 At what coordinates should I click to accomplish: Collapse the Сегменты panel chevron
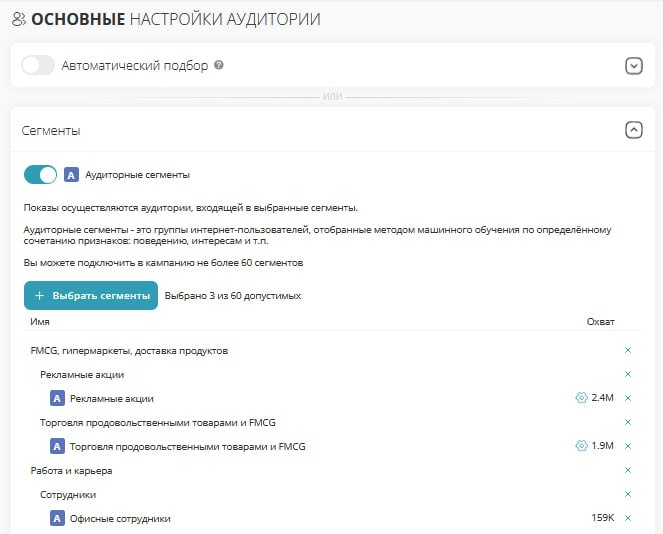click(x=634, y=130)
